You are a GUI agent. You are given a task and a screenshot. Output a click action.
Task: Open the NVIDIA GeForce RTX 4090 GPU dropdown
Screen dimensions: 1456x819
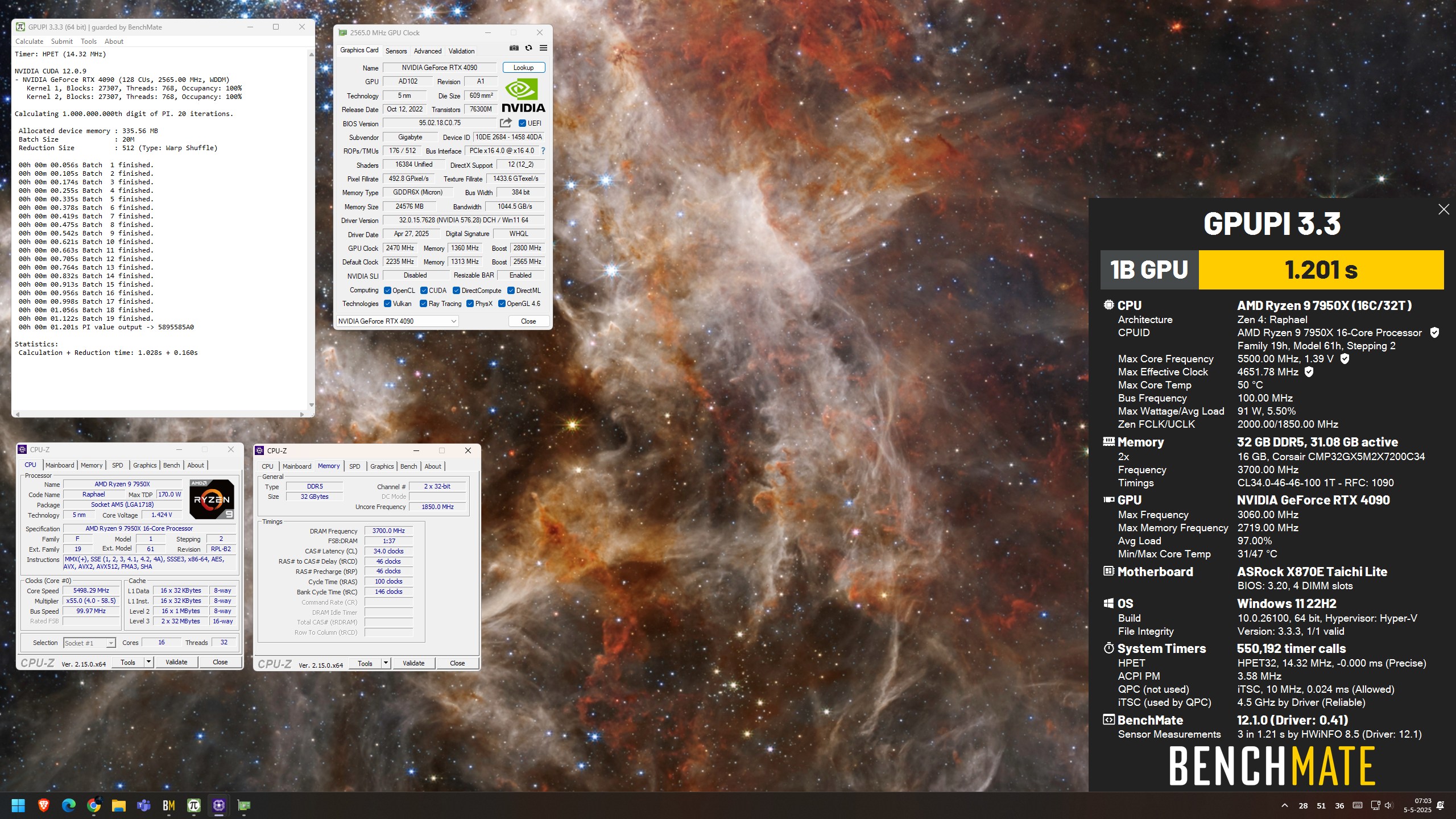(x=397, y=321)
